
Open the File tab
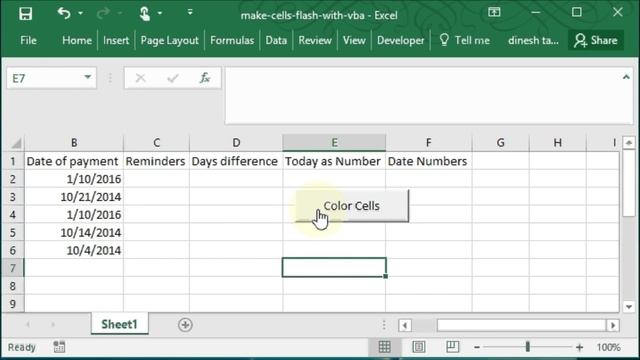click(28, 40)
